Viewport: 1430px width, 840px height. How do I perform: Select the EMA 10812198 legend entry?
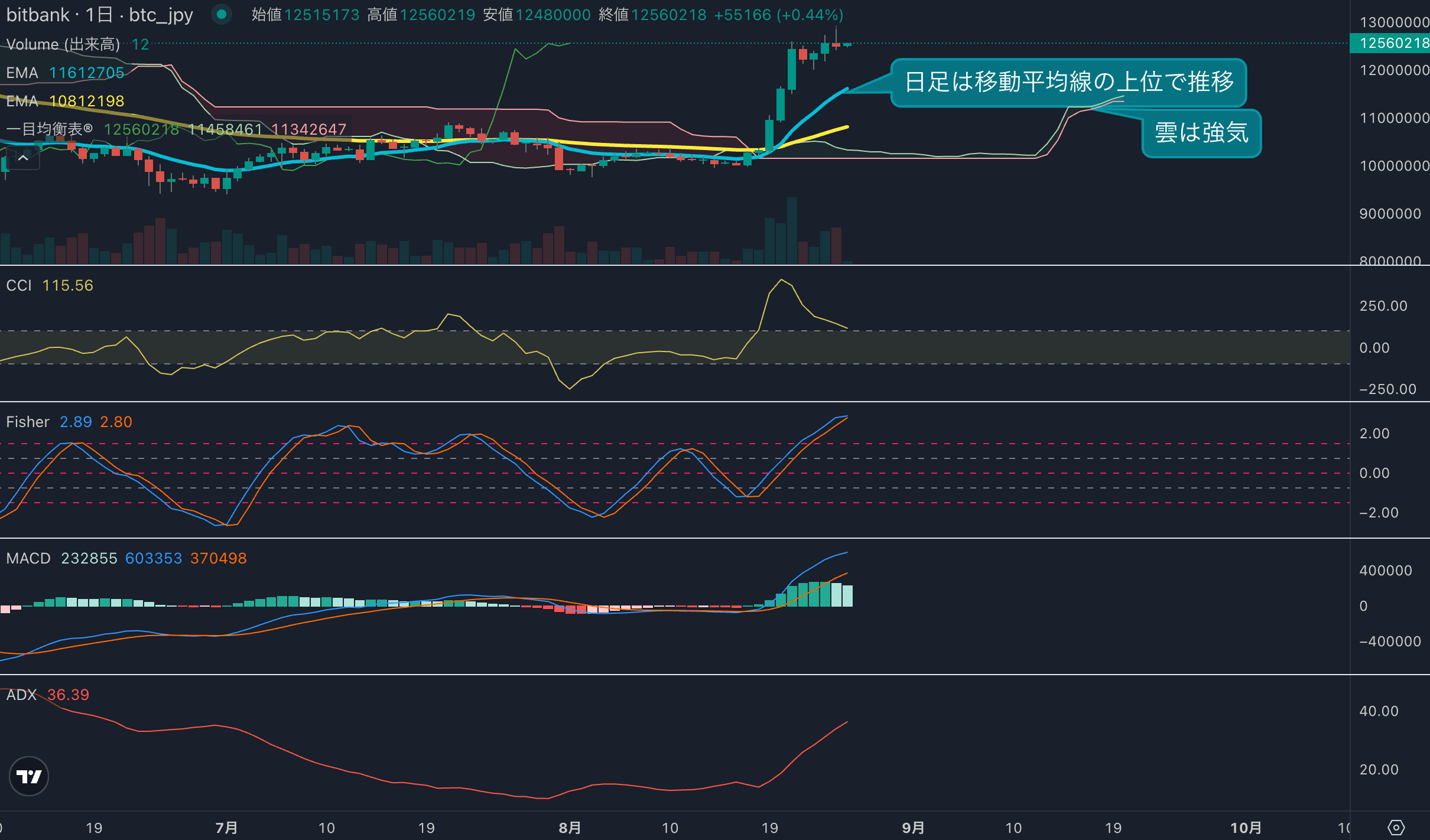click(65, 101)
